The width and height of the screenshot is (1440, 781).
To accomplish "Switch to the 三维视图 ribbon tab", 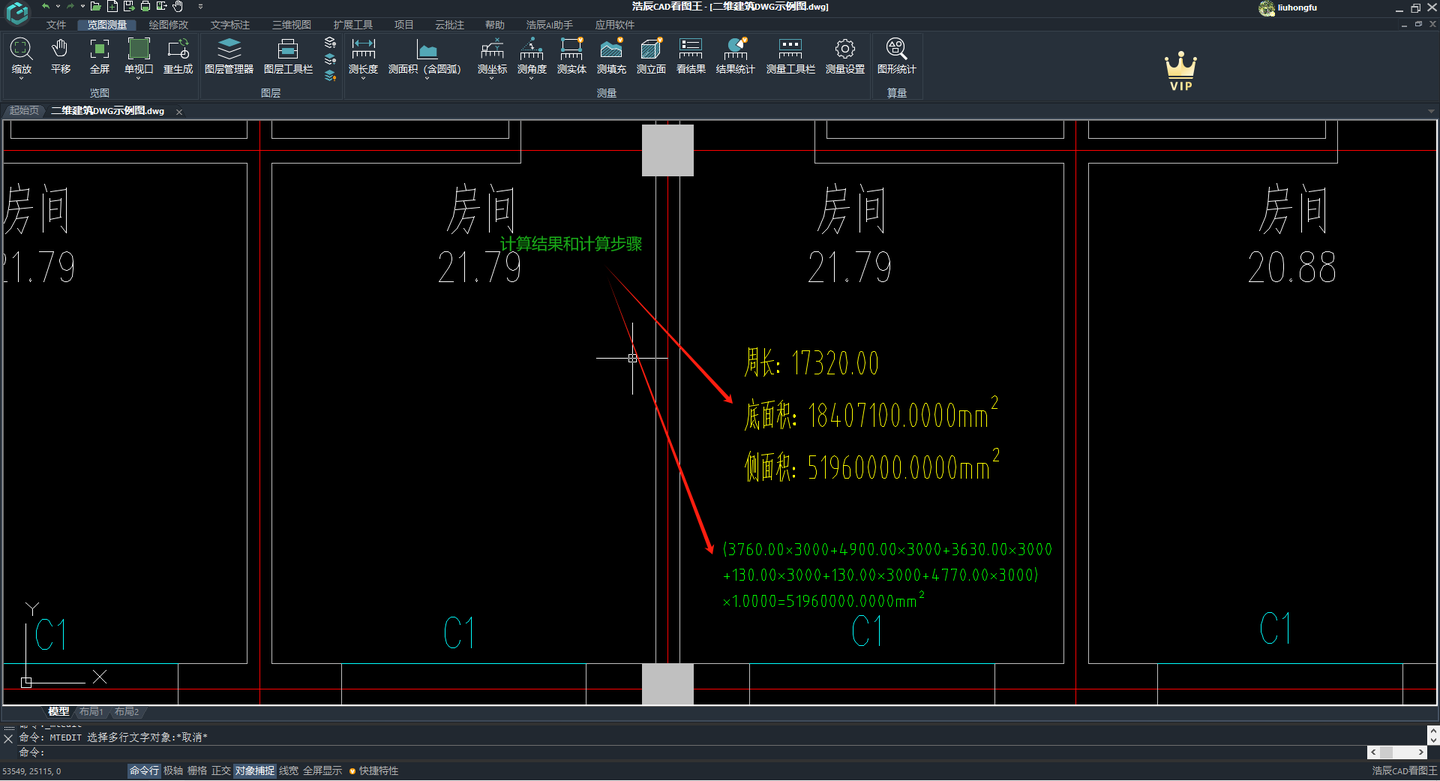I will [292, 24].
